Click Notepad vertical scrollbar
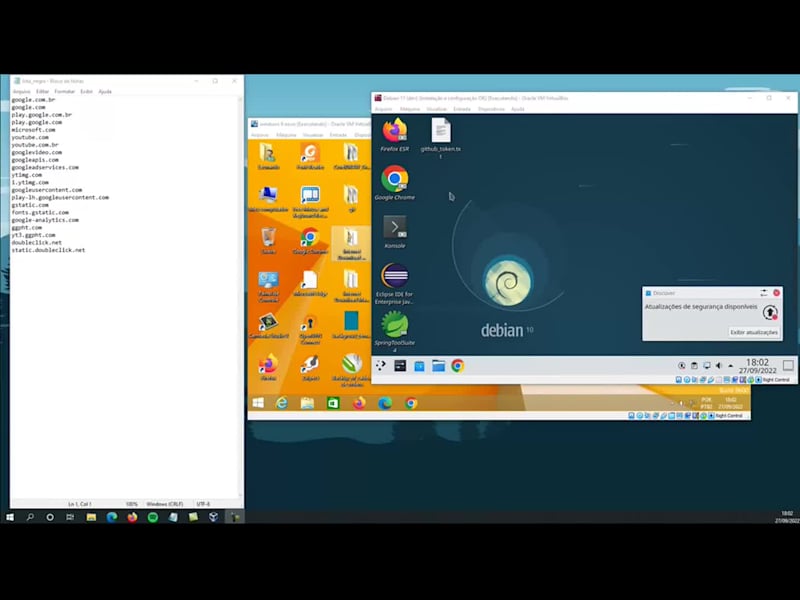The height and width of the screenshot is (600, 800). (x=240, y=297)
